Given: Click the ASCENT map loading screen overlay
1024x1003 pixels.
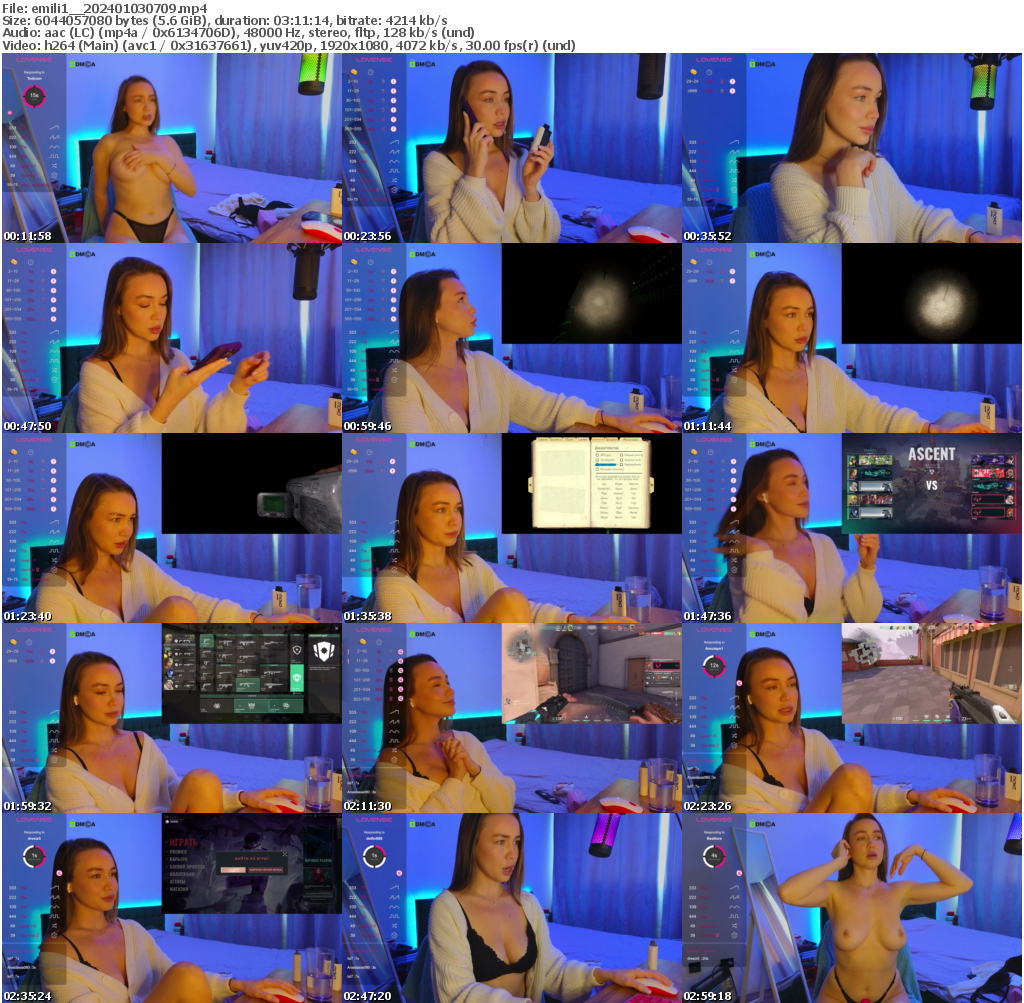Looking at the screenshot, I should pos(931,482).
